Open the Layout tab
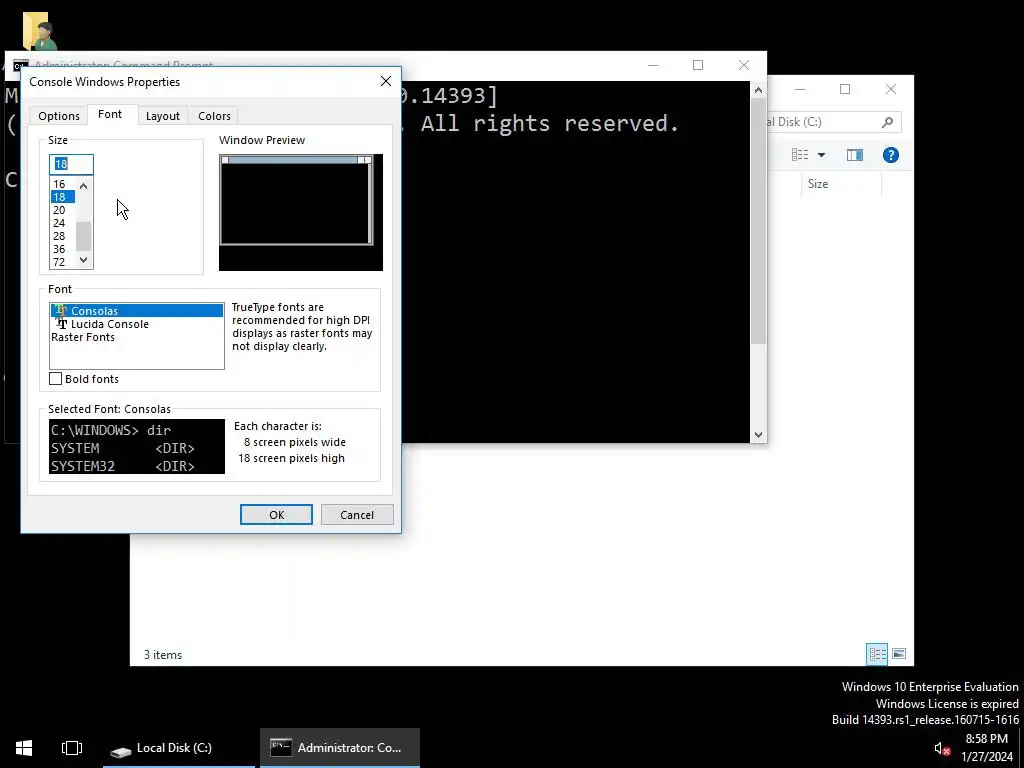Image resolution: width=1024 pixels, height=768 pixels. 163,116
